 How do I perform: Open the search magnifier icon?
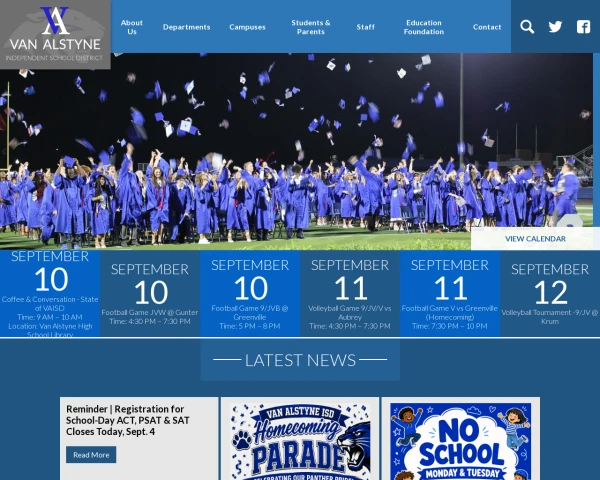click(x=527, y=27)
